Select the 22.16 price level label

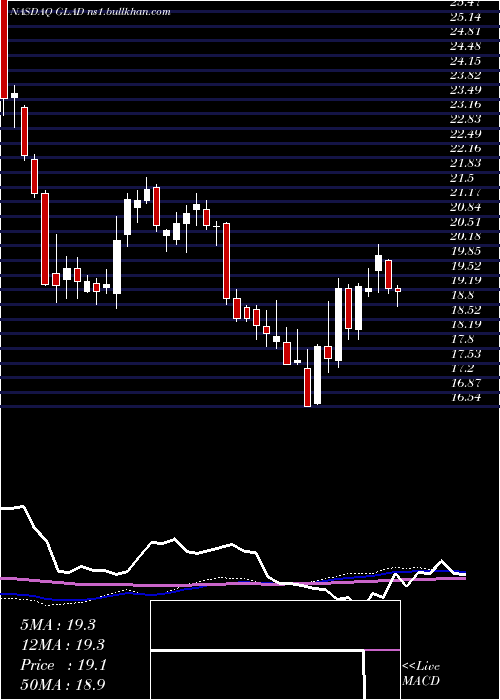point(466,149)
